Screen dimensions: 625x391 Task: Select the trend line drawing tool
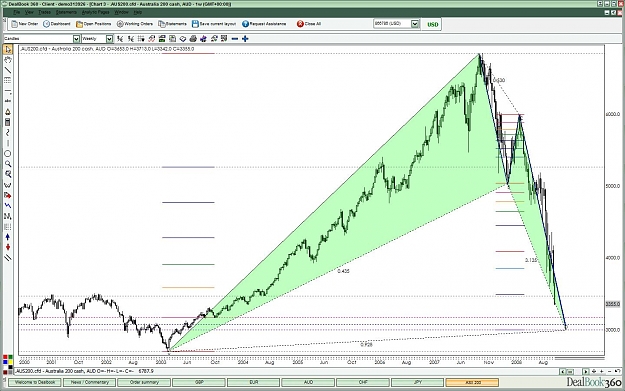coord(8,70)
